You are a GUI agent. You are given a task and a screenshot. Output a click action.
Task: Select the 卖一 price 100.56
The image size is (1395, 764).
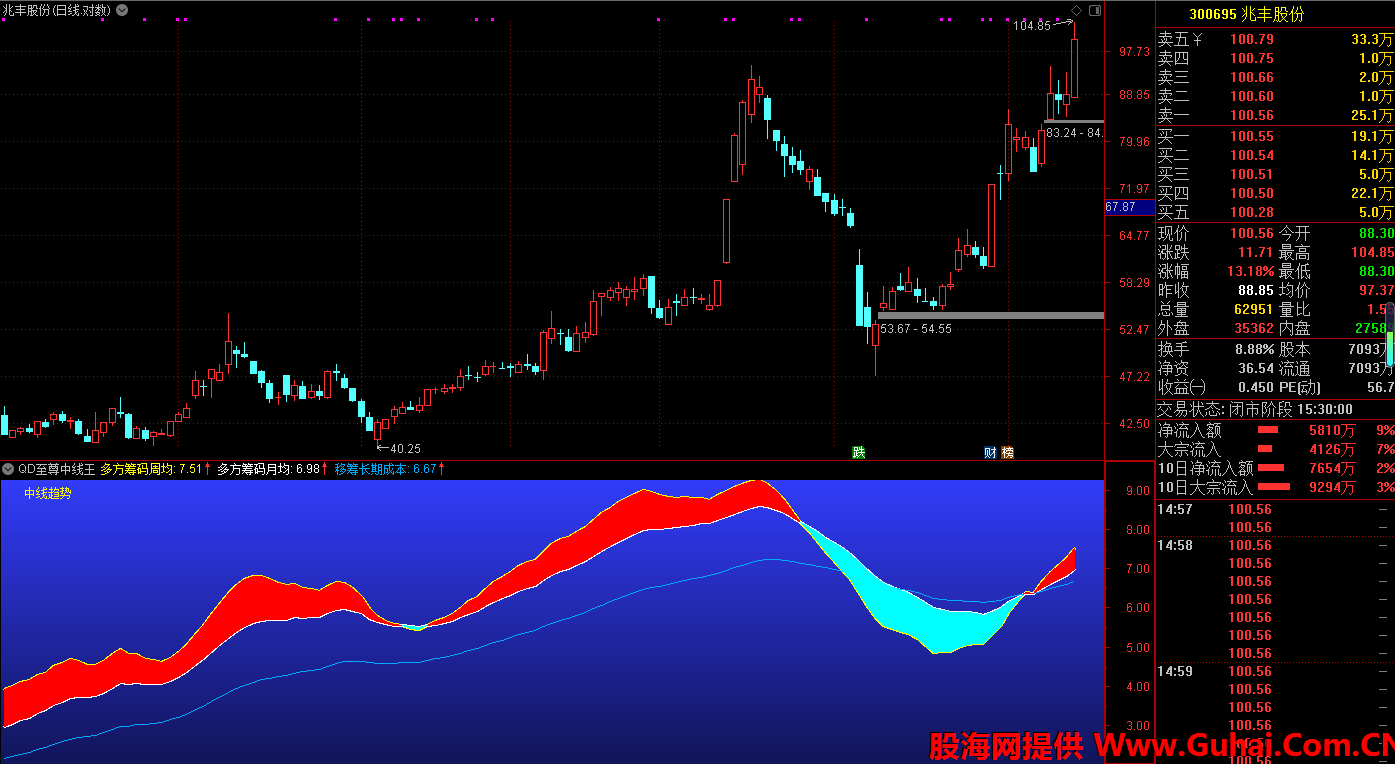[x=1252, y=116]
